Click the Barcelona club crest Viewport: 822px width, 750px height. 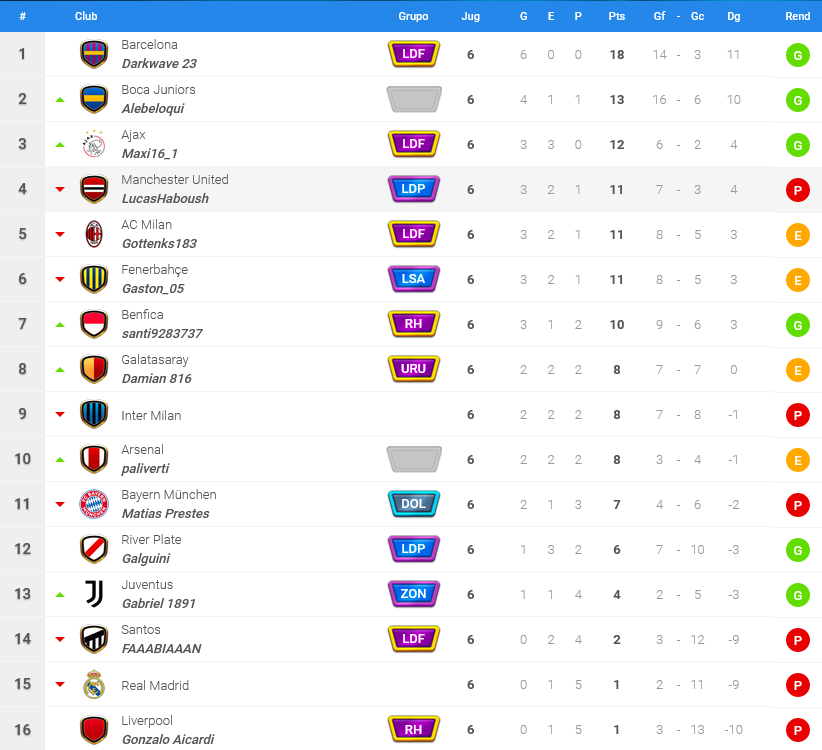pyautogui.click(x=94, y=54)
